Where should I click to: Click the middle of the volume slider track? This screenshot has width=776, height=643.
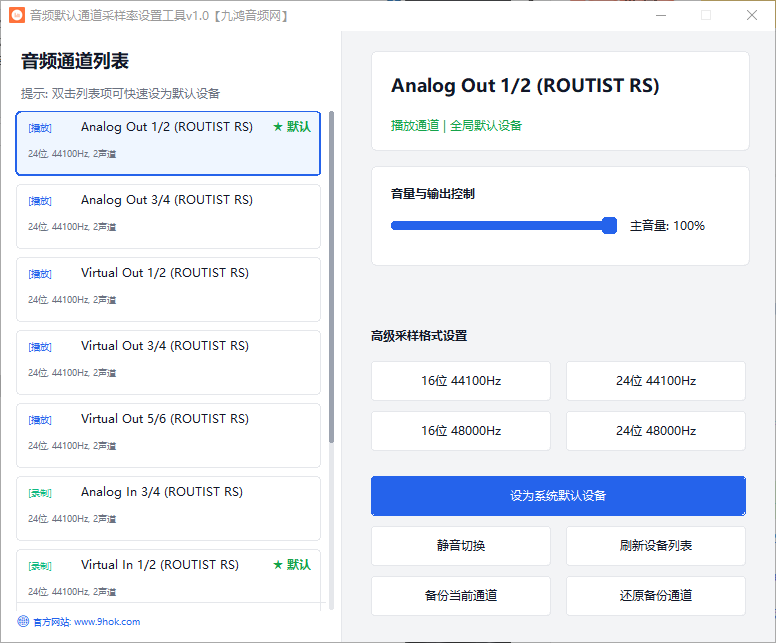[504, 226]
